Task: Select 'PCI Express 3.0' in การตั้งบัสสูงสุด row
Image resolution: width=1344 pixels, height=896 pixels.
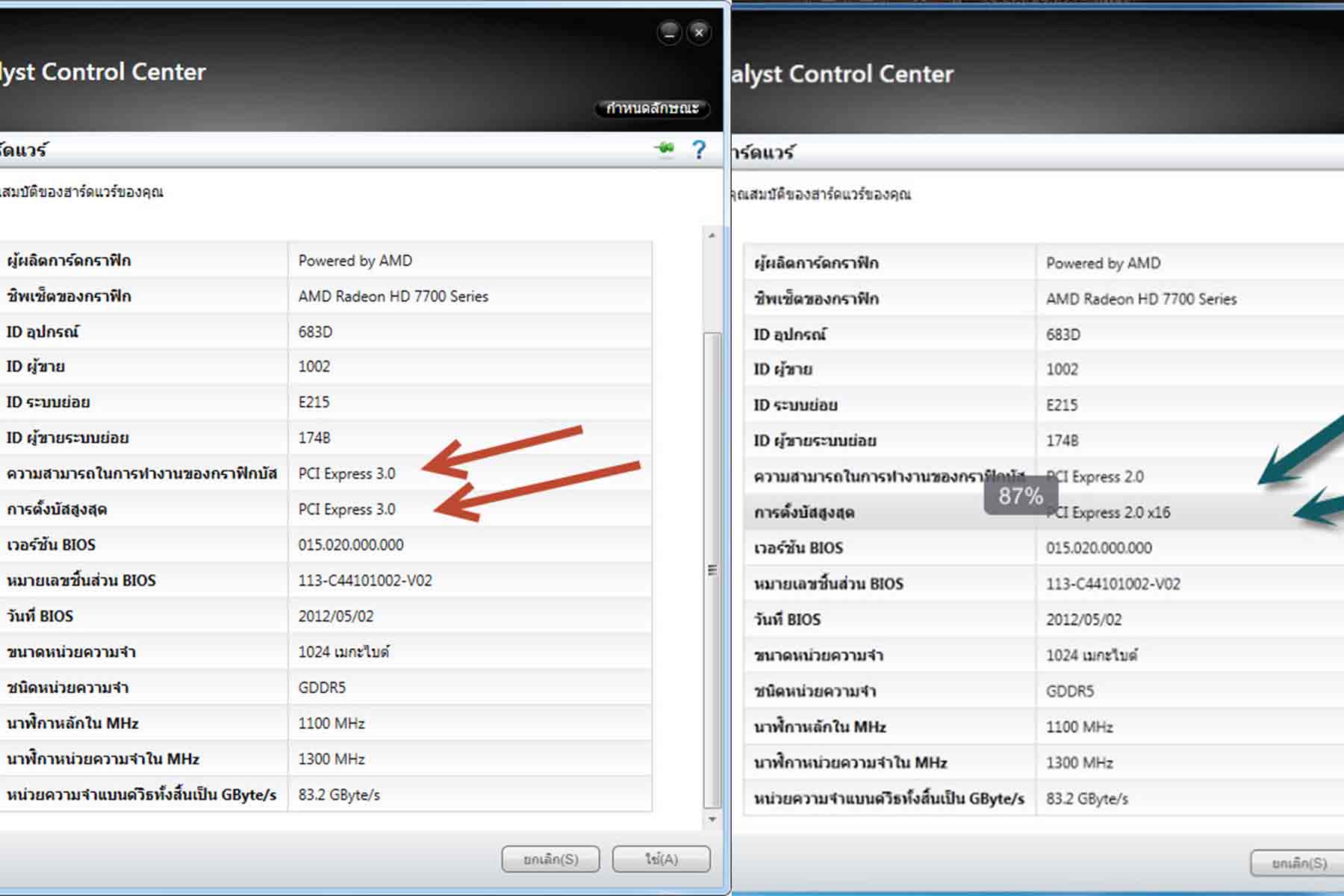Action: [x=347, y=509]
